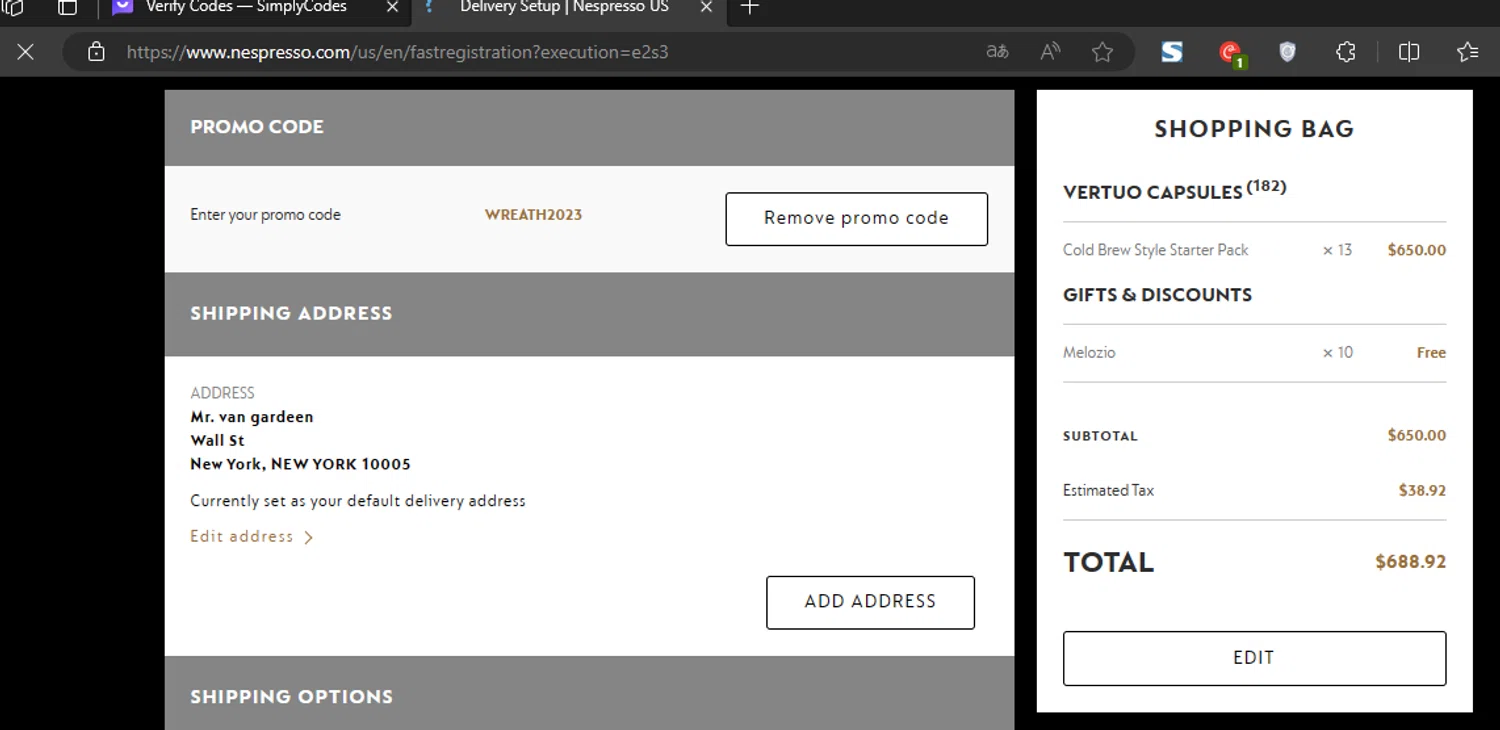The width and height of the screenshot is (1500, 730).
Task: Click the total amount $688.92
Action: coord(1410,562)
